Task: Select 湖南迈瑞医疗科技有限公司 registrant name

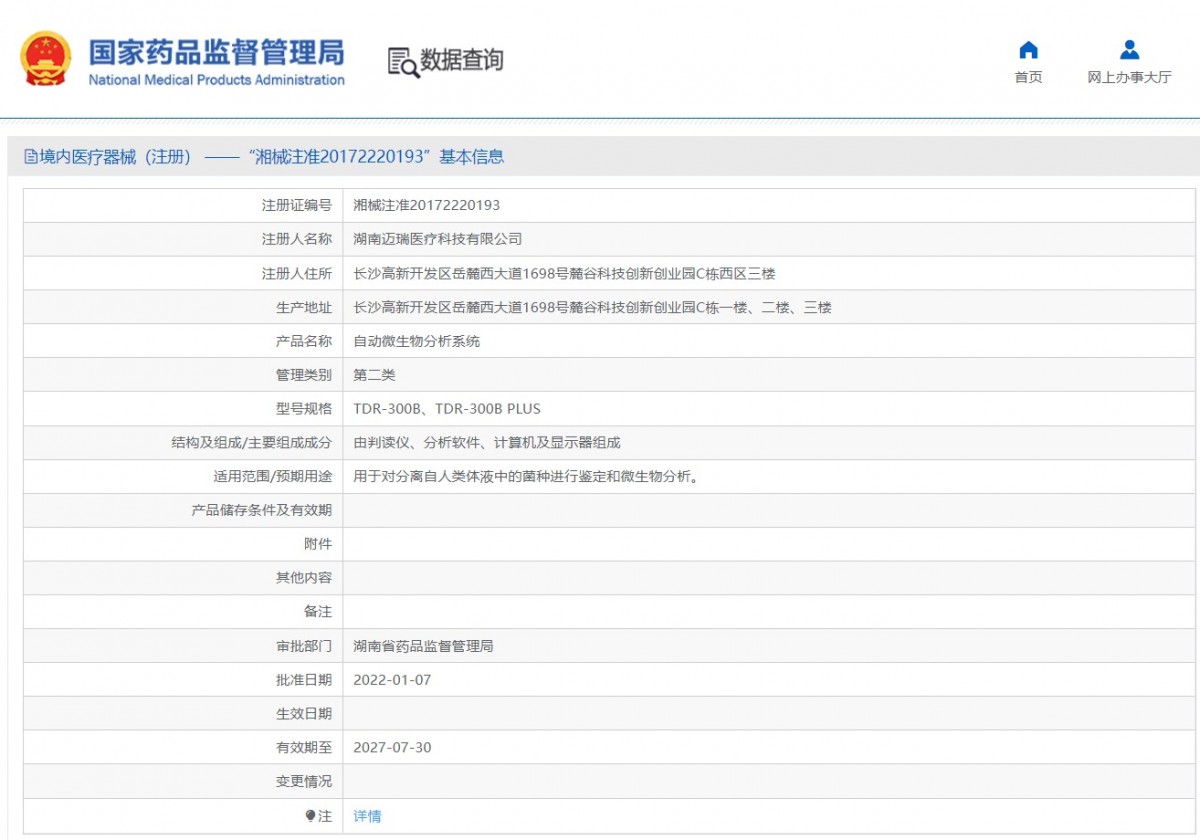Action: (438, 239)
